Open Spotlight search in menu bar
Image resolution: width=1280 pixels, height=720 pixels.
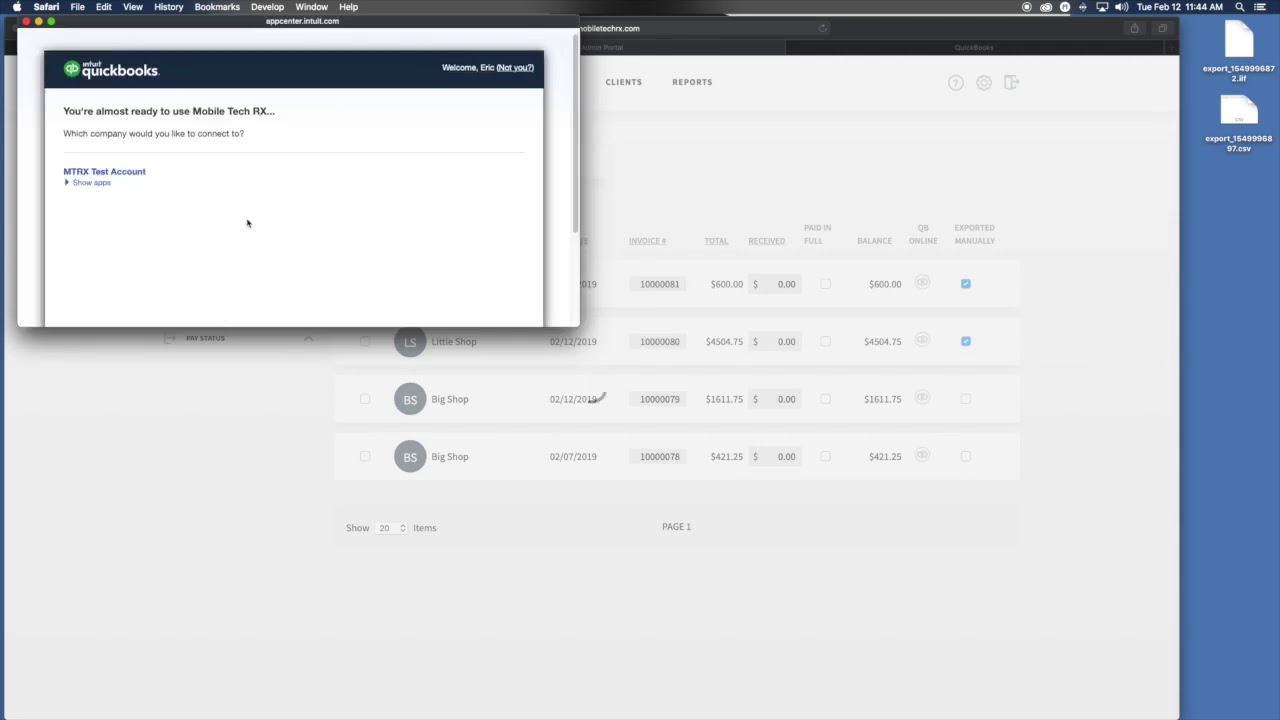point(1240,7)
